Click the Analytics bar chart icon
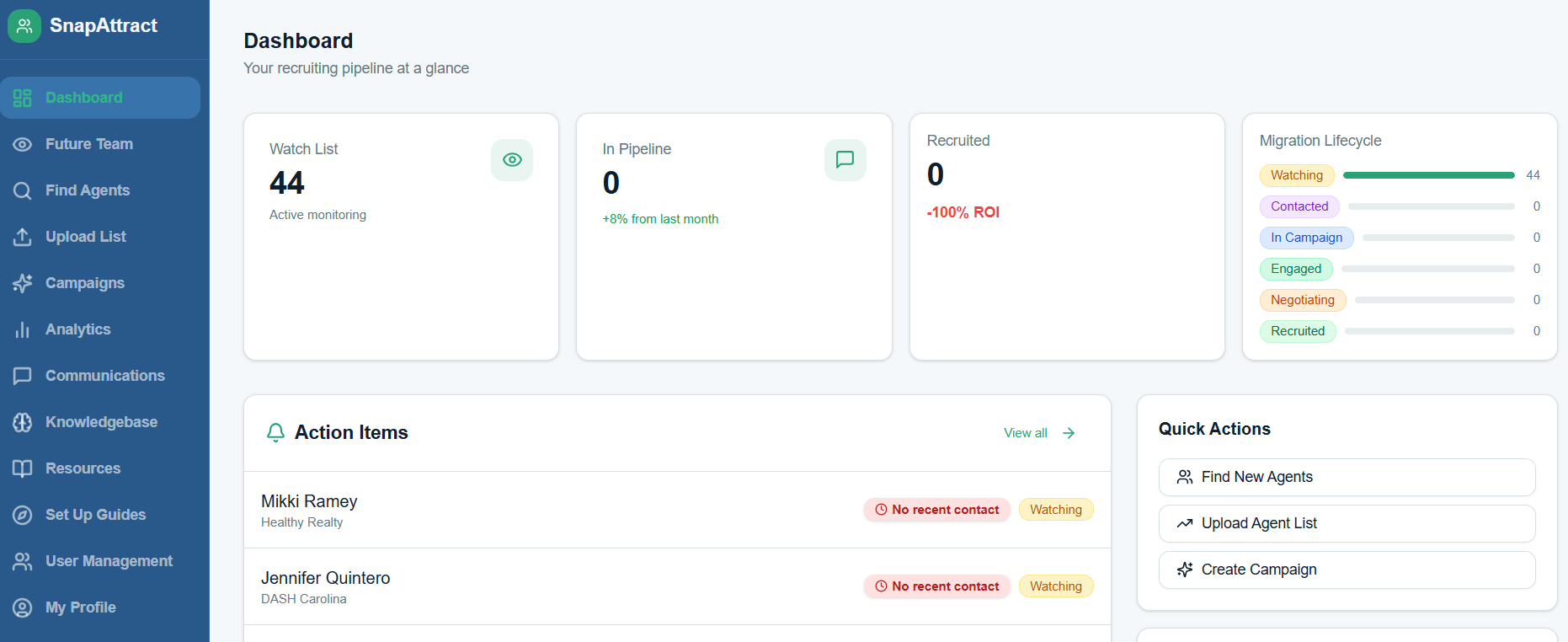Screen dimensions: 1568x642 (23, 329)
